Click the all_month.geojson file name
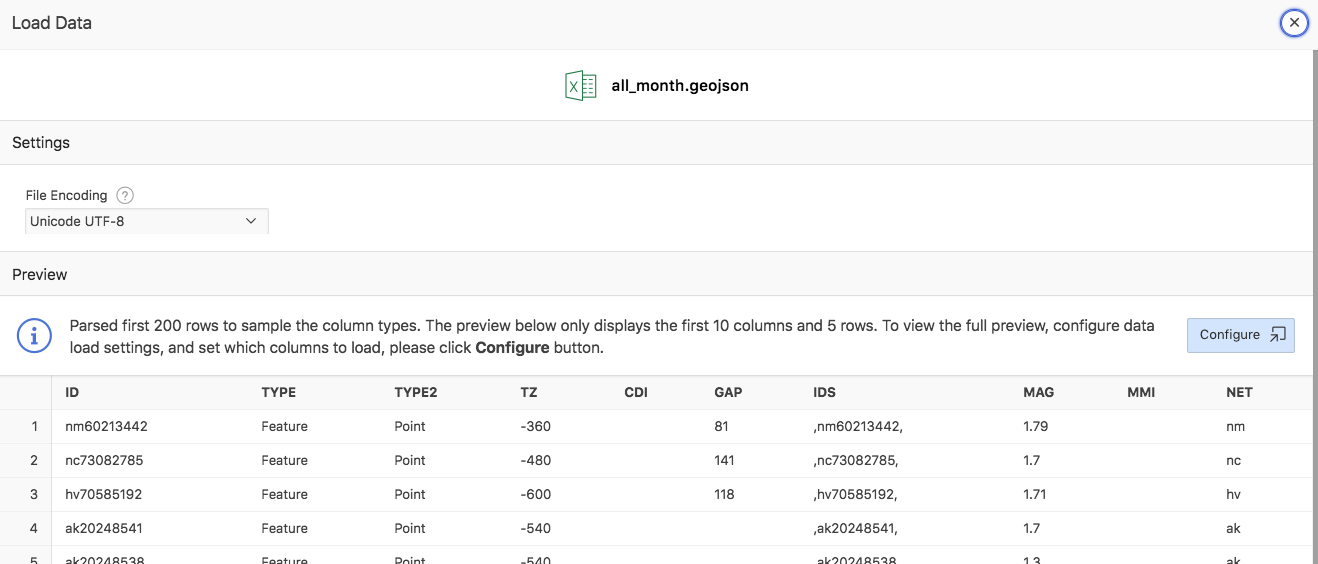 click(x=680, y=86)
